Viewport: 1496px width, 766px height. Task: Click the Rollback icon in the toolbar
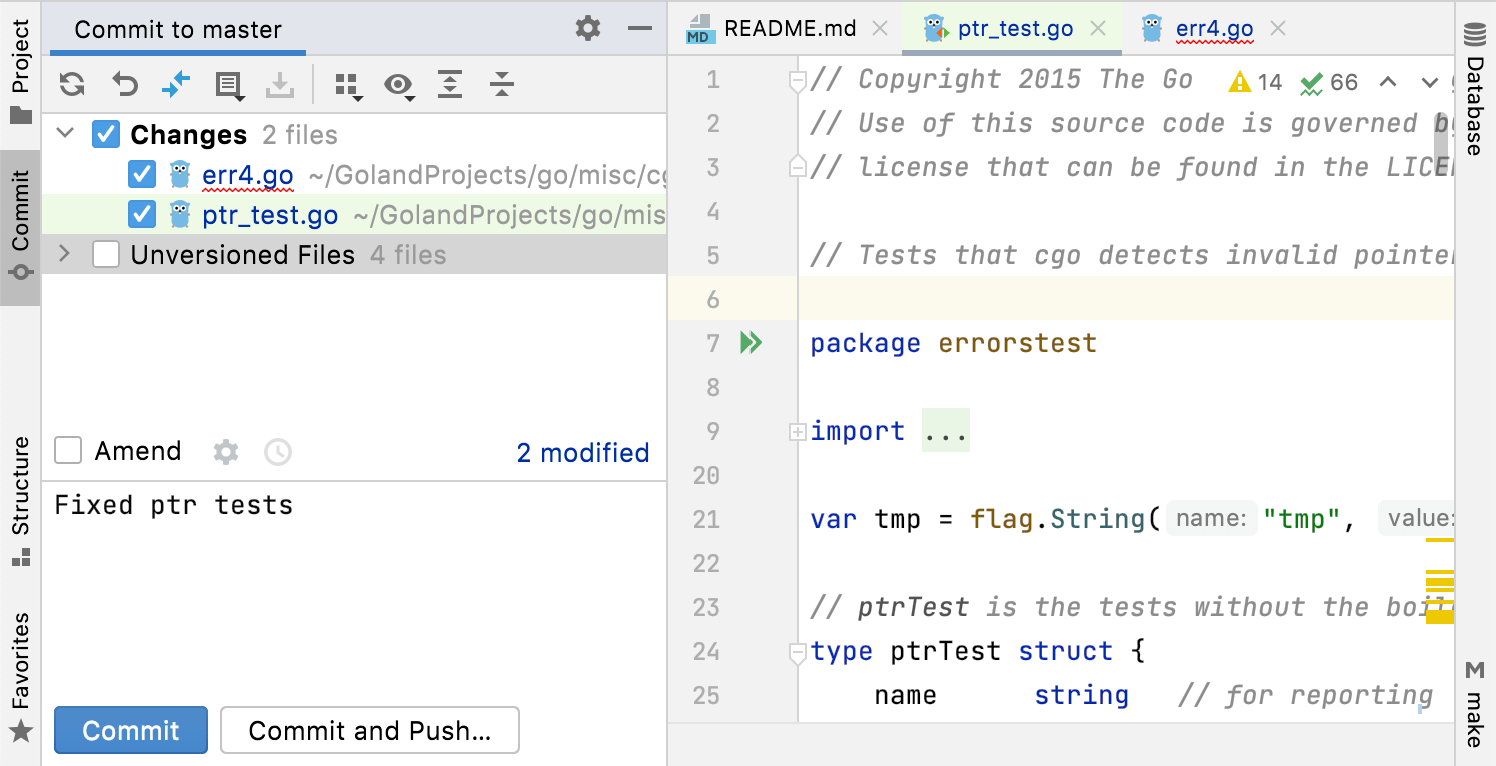pos(124,85)
